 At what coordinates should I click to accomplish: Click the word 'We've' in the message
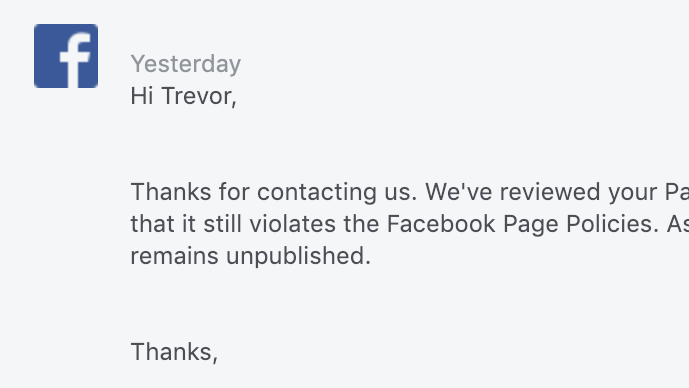(459, 192)
